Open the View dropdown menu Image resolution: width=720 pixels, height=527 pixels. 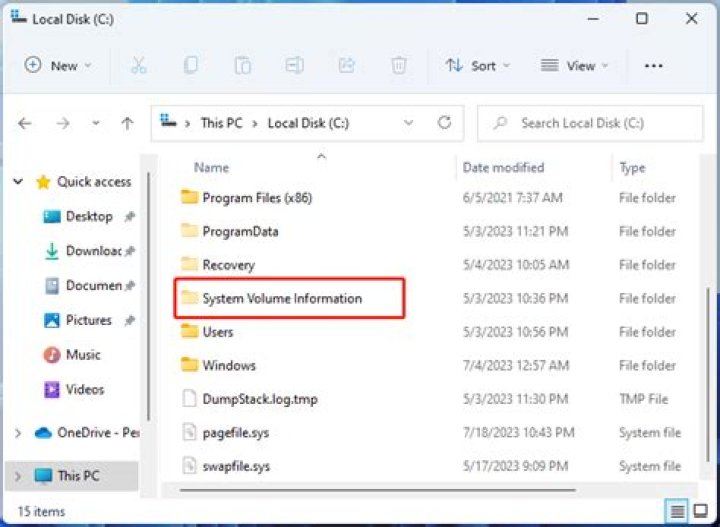point(574,66)
